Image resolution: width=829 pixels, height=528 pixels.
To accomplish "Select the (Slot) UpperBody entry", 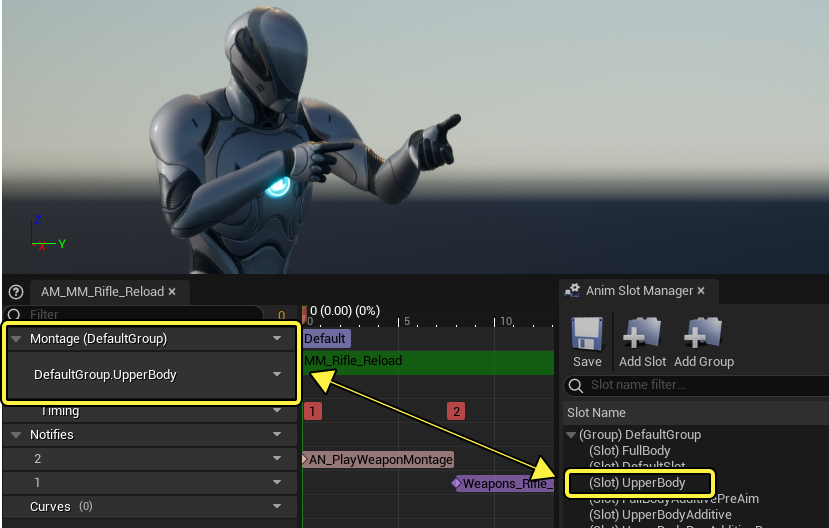I will 637,483.
